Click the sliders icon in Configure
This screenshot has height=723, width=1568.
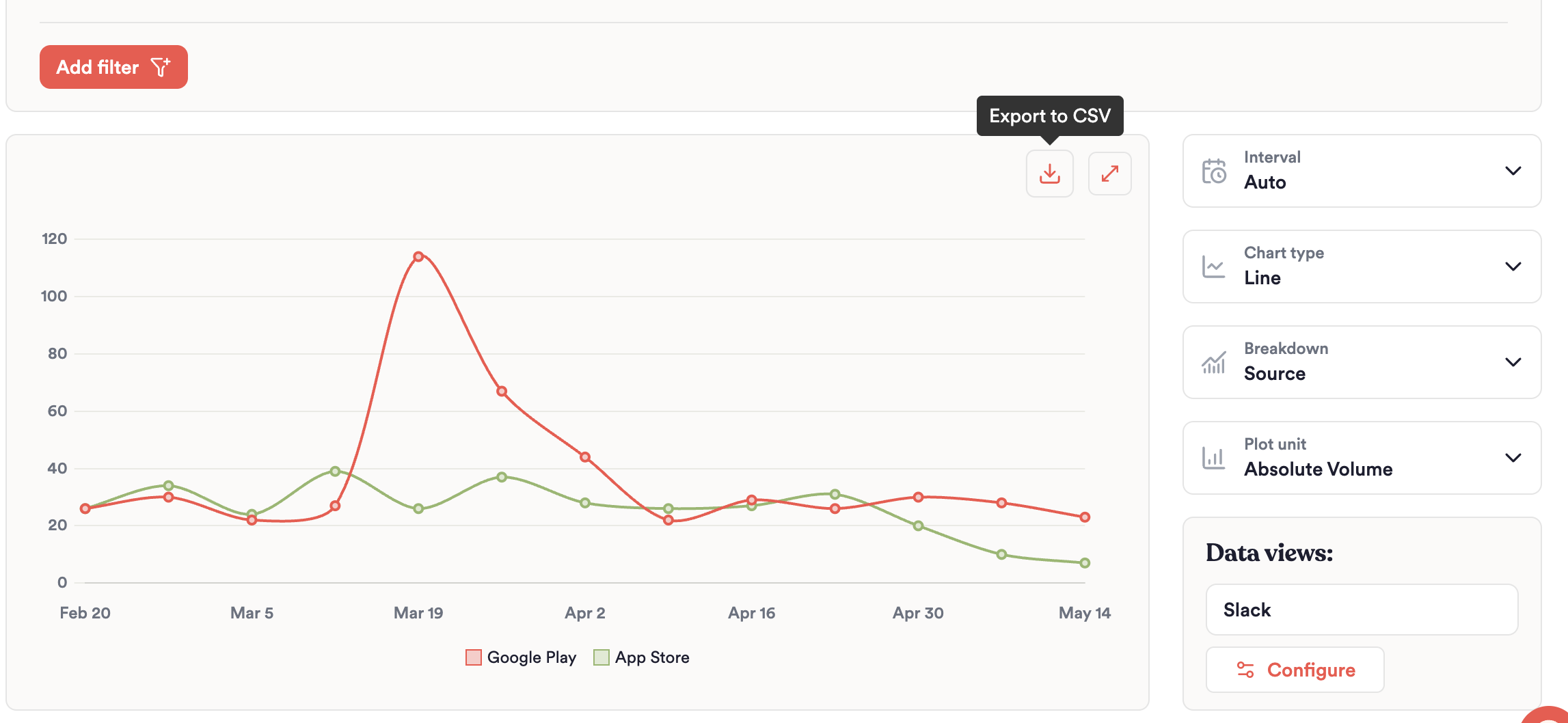[1245, 670]
